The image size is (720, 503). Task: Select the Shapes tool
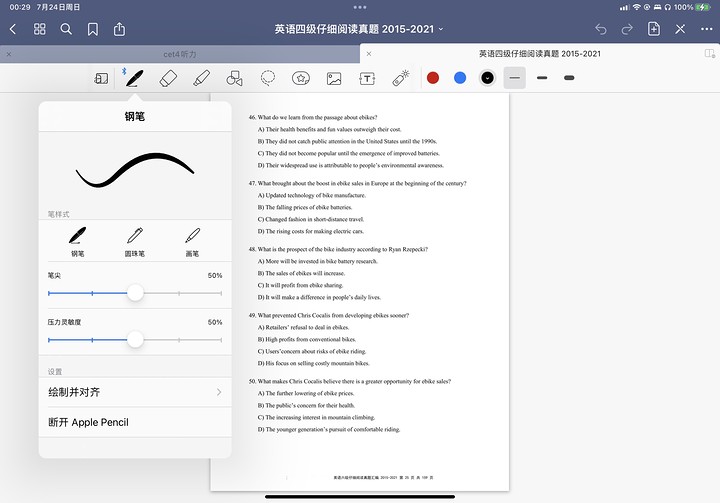pos(234,79)
